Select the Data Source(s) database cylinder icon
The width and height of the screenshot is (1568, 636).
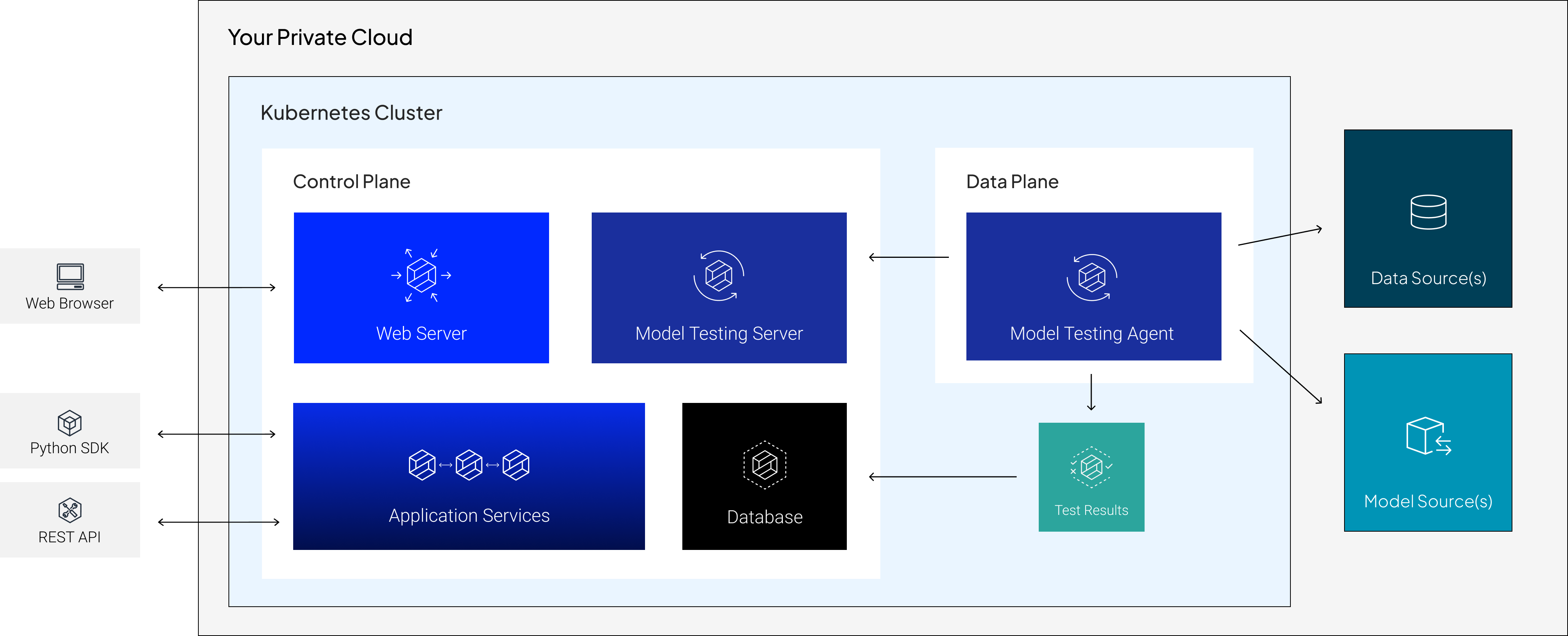coord(1427,212)
